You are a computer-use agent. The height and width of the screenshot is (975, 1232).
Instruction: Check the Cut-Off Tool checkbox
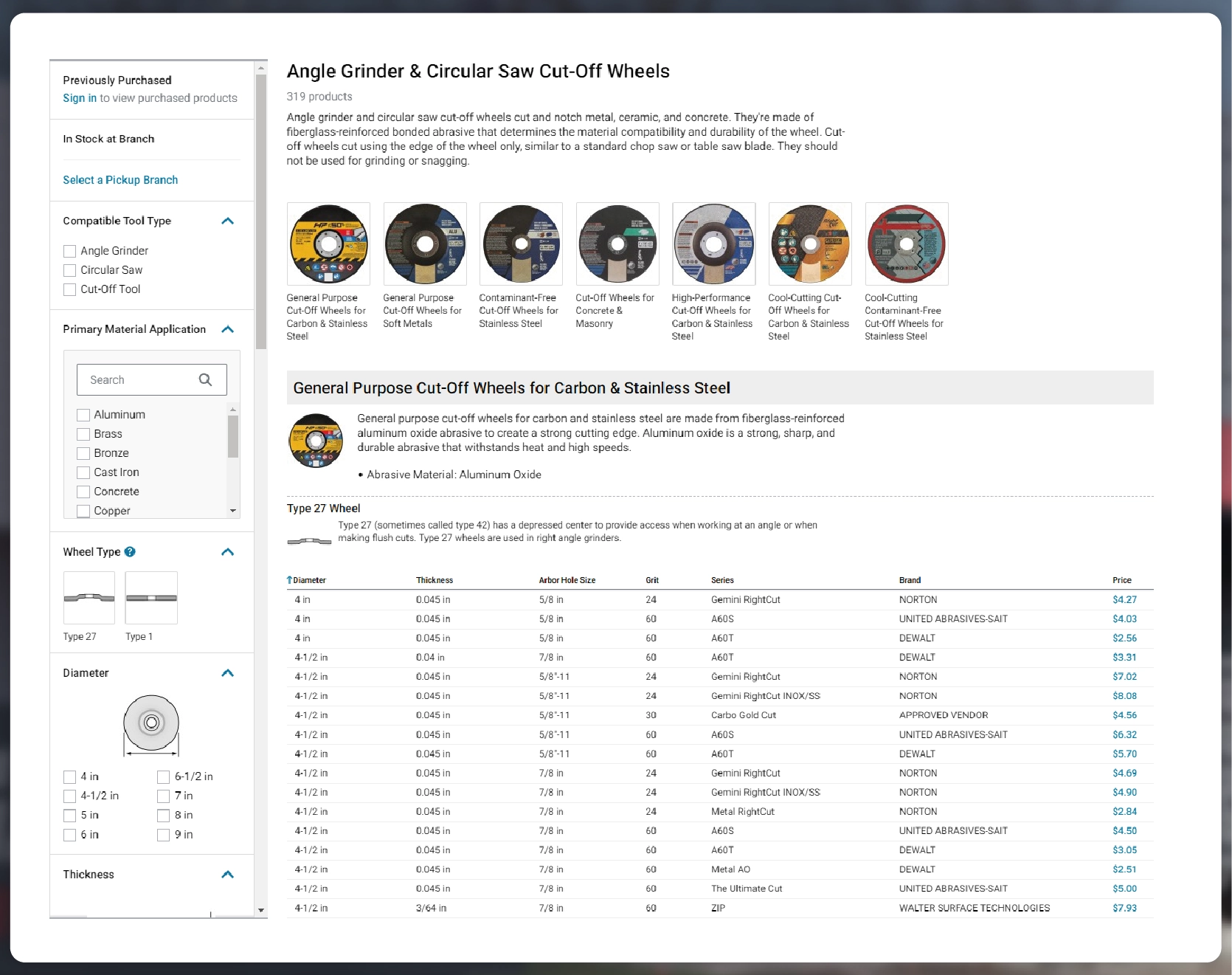click(x=69, y=289)
